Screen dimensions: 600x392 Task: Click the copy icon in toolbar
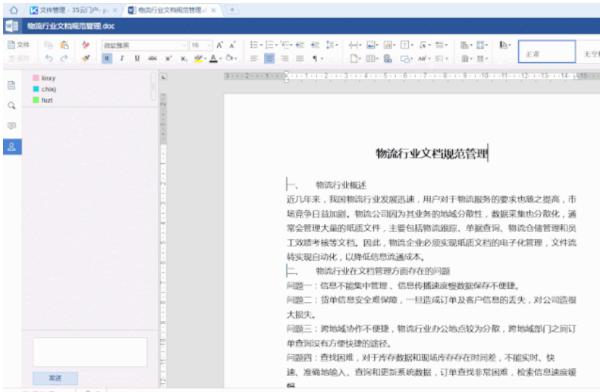48,45
